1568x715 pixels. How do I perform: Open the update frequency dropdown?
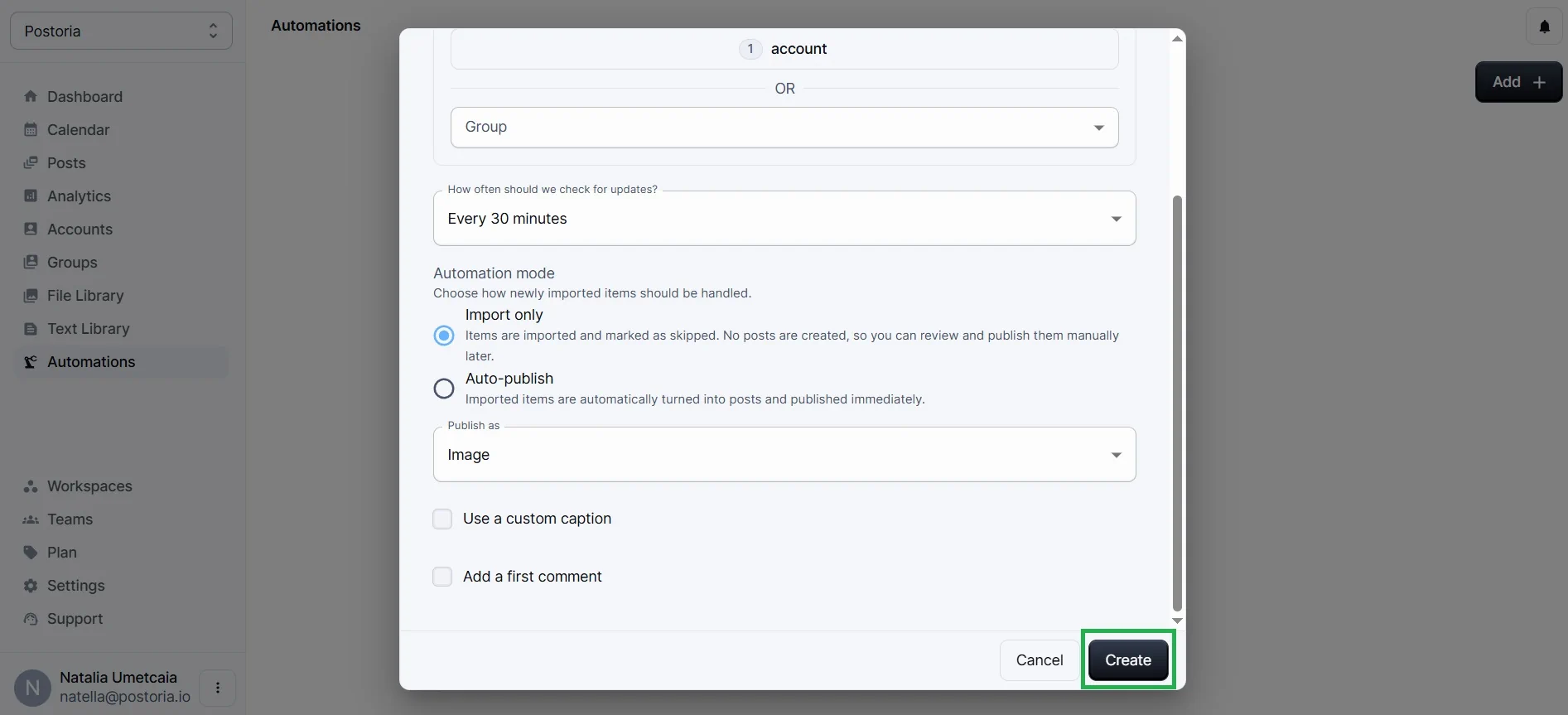click(x=784, y=218)
